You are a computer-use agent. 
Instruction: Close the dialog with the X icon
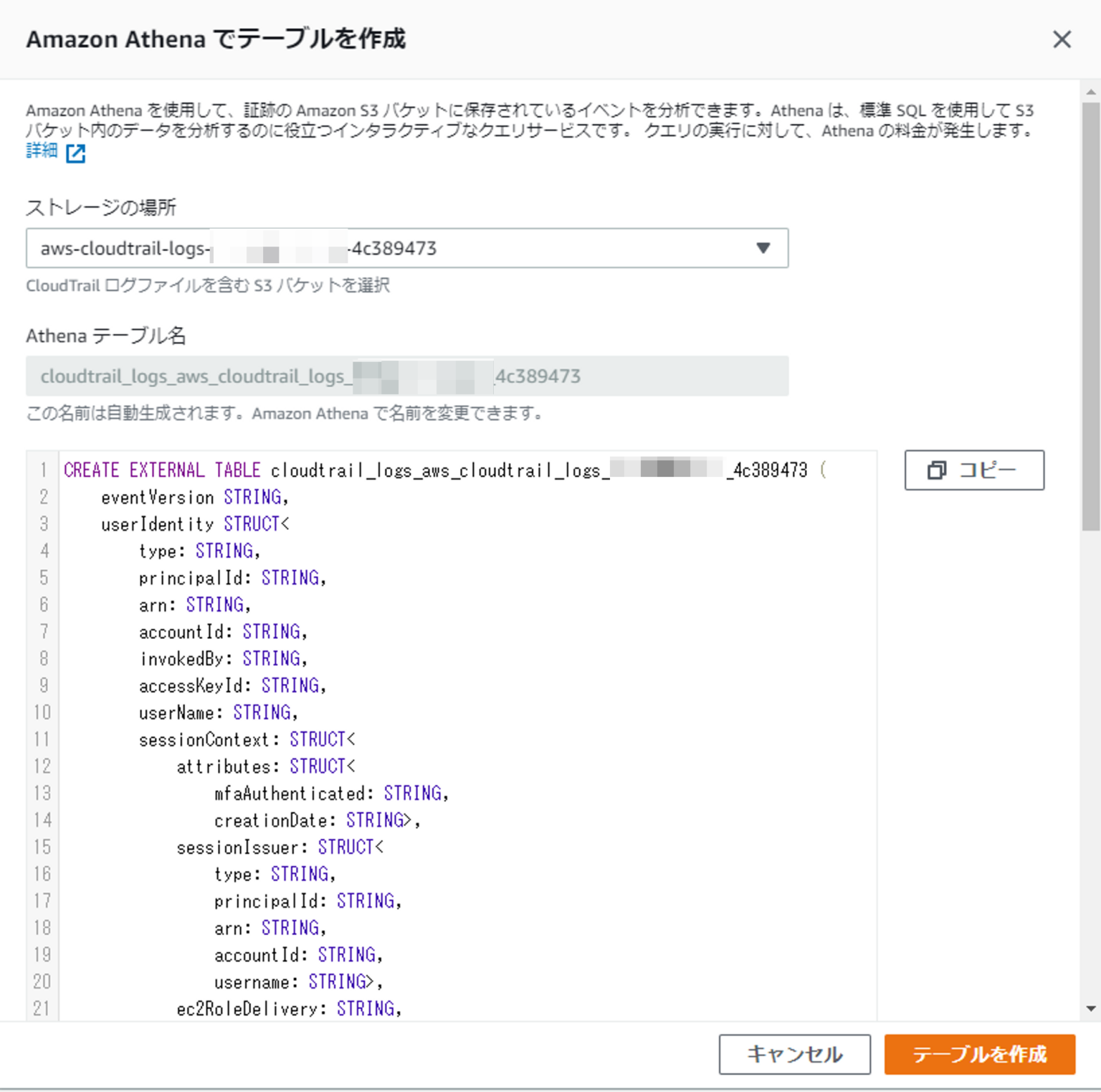click(x=1062, y=40)
